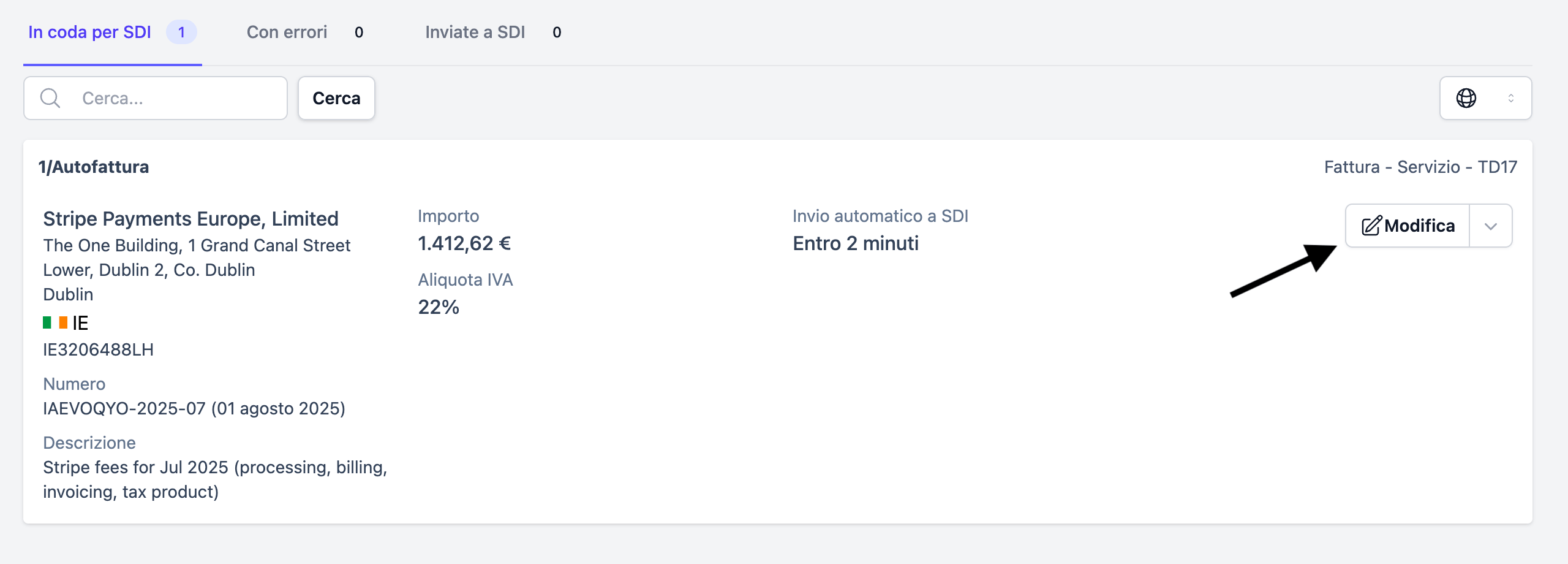The image size is (1568, 564).
Task: Click the Irish flag icon
Action: [x=55, y=322]
